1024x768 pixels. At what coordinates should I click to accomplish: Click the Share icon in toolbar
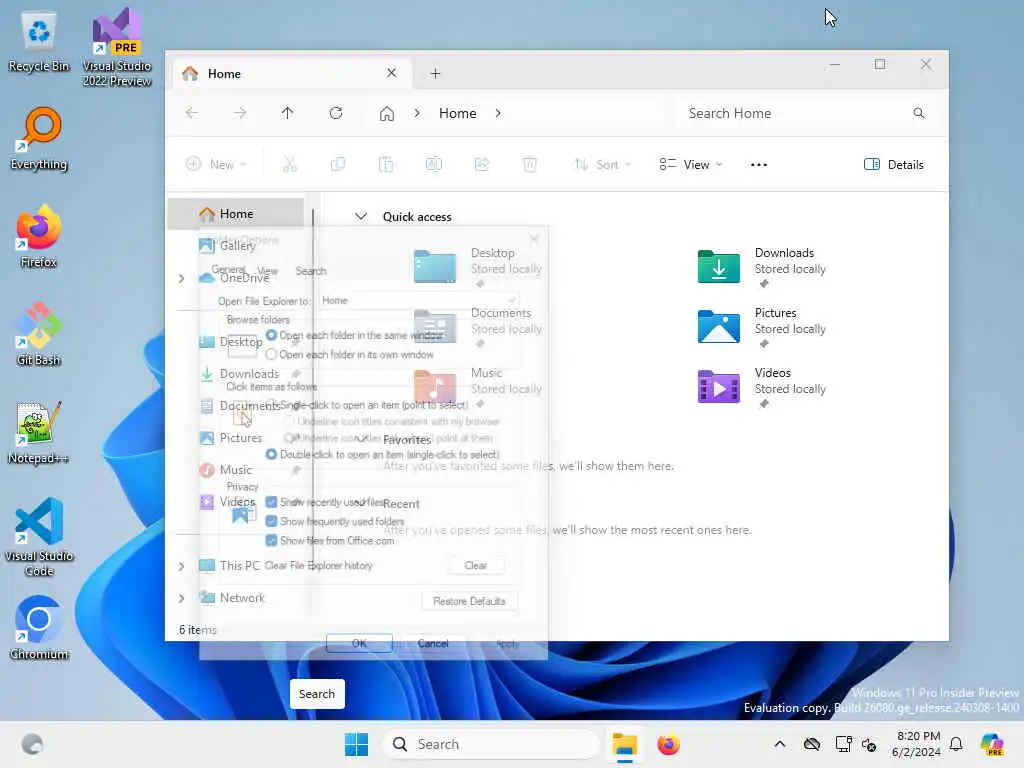coord(482,165)
